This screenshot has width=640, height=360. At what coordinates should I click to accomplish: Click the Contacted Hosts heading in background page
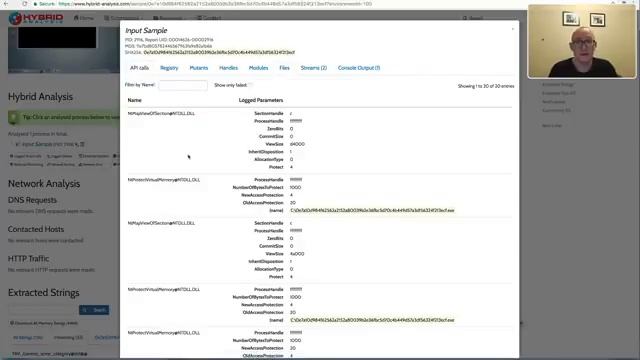click(36, 229)
